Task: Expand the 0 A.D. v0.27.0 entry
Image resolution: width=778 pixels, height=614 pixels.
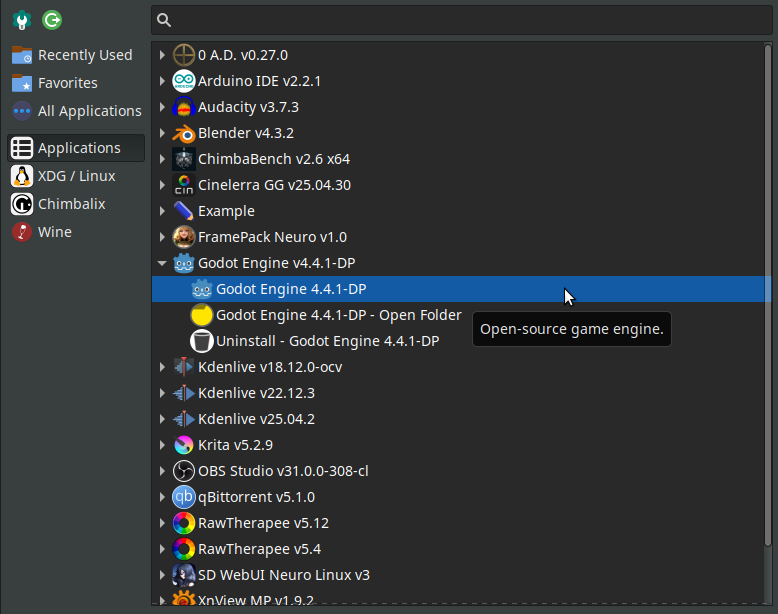Action: click(162, 55)
